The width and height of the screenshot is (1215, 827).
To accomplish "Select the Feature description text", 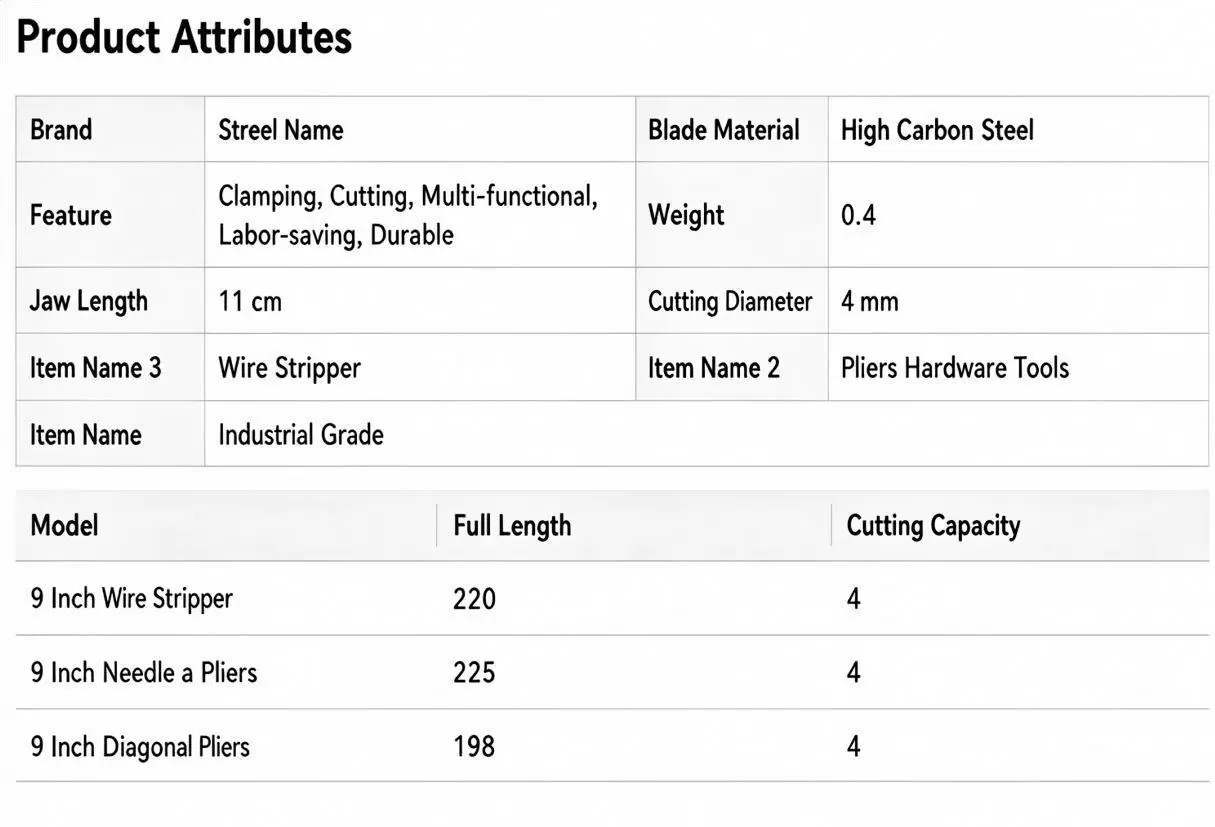I will [x=408, y=215].
